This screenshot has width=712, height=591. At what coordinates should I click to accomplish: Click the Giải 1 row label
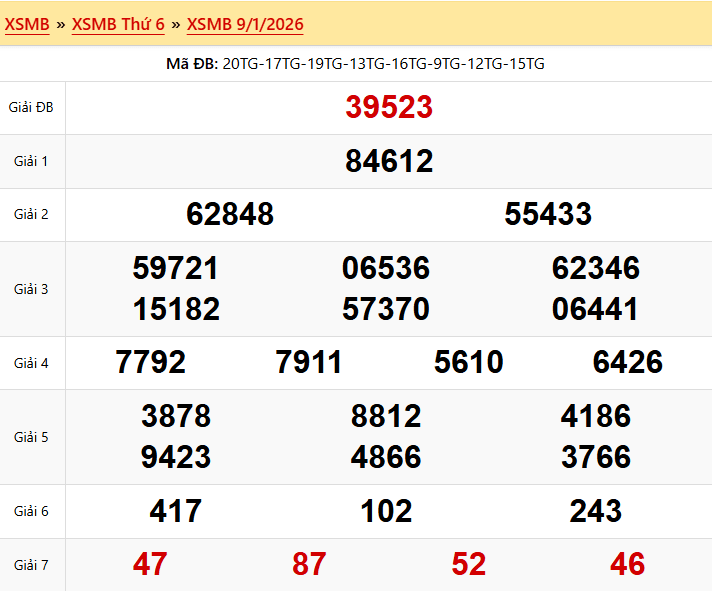coord(31,161)
